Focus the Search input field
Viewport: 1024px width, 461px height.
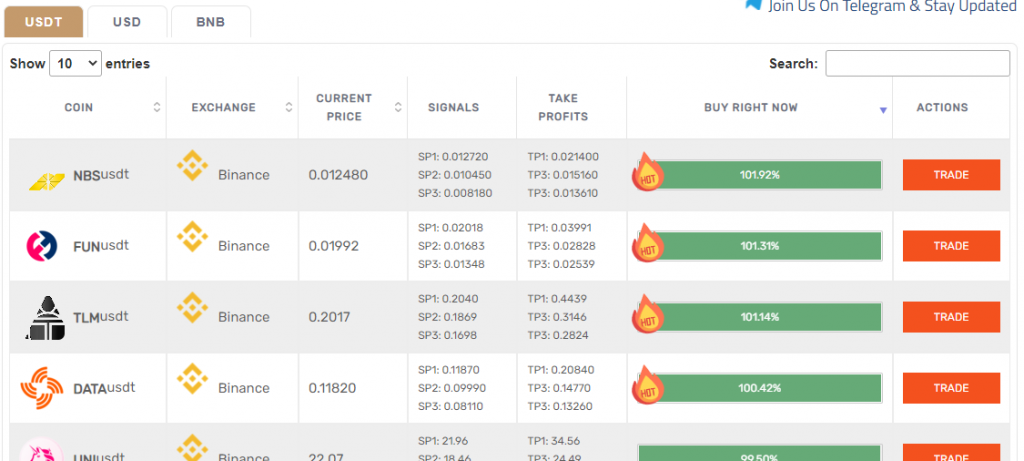(917, 64)
